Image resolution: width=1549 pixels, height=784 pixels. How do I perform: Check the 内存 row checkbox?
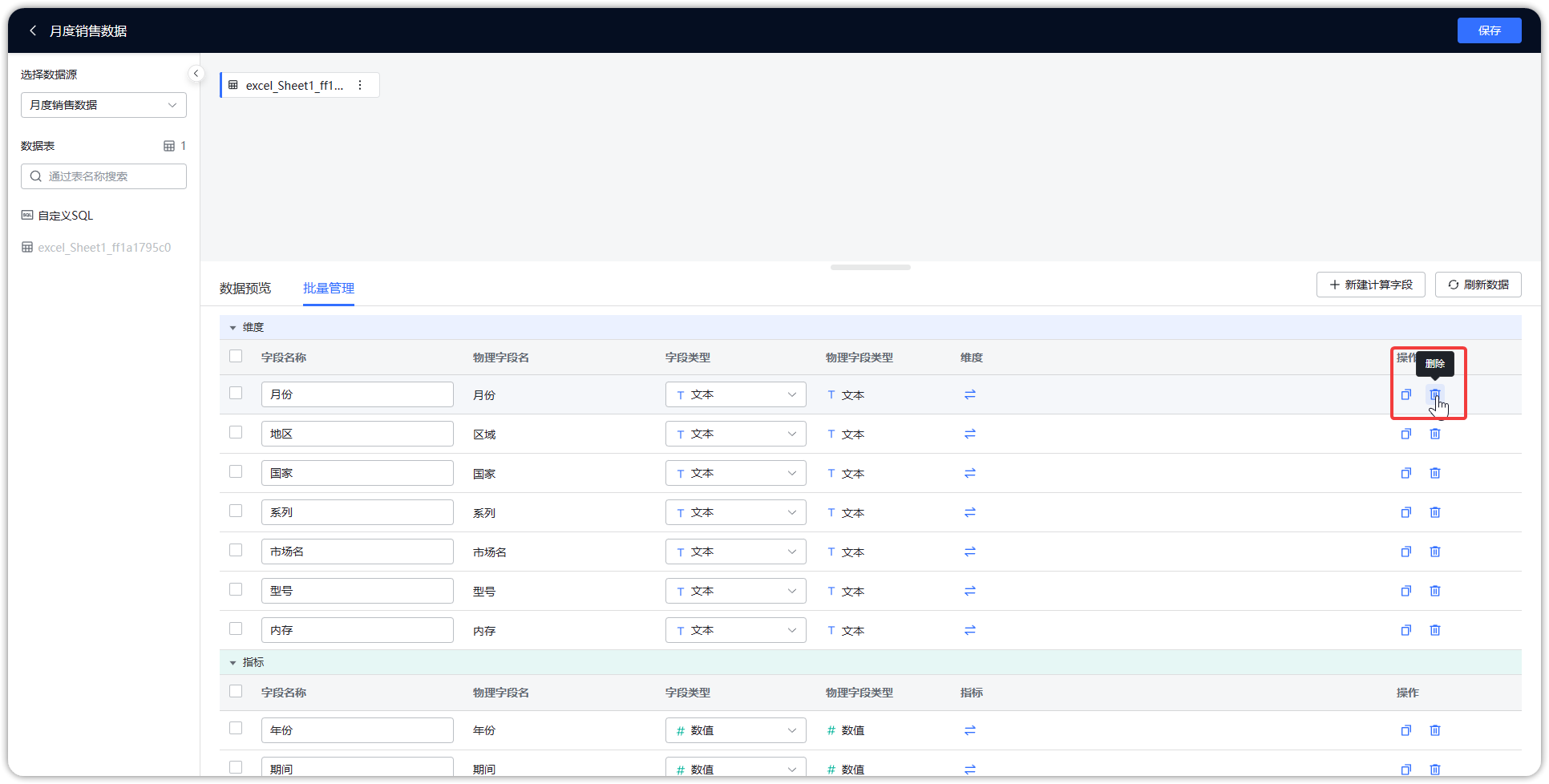[236, 628]
